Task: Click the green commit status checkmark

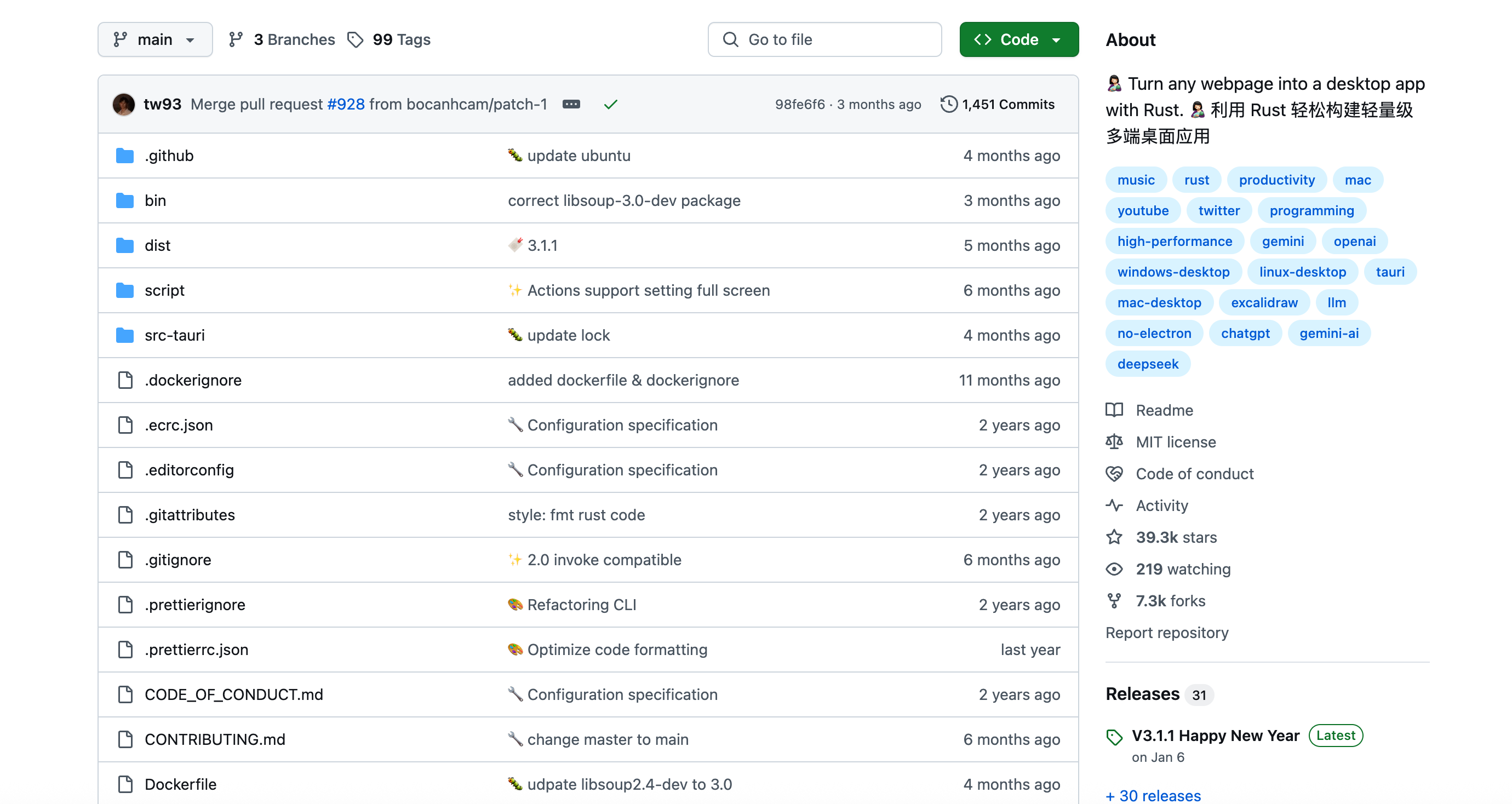Action: tap(610, 105)
